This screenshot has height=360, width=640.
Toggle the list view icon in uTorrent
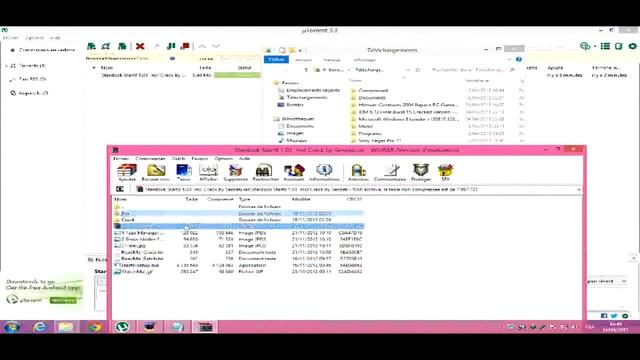tap(605, 46)
